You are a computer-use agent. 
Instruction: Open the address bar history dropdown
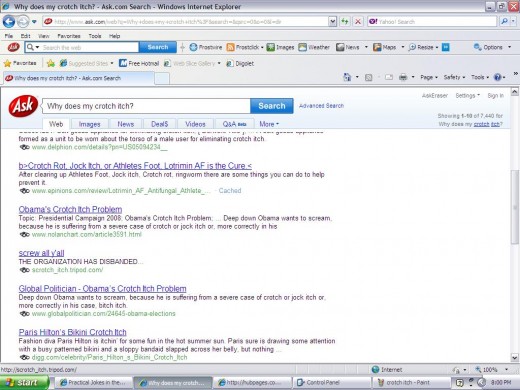pyautogui.click(x=332, y=22)
